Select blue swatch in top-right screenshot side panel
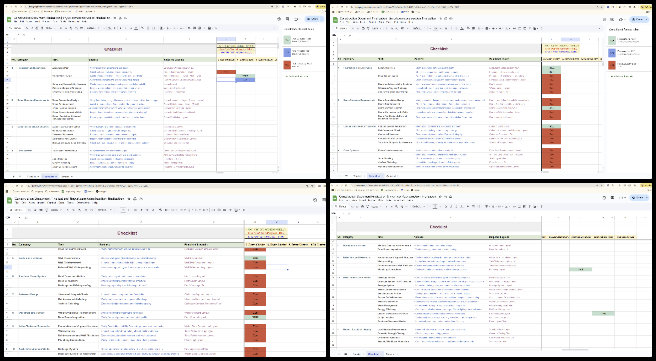656x361 pixels. tap(612, 53)
